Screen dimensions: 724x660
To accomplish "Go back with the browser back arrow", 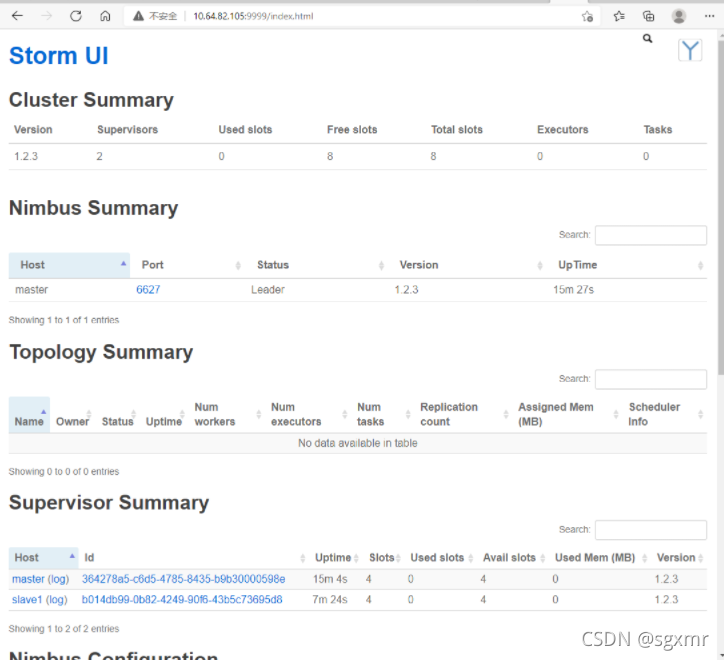I will click(x=17, y=16).
